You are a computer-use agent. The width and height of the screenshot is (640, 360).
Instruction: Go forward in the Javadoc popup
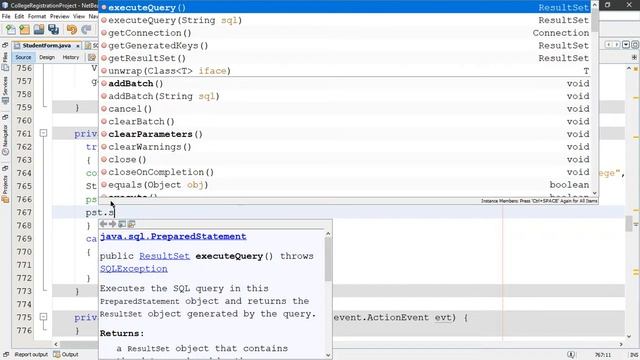coord(112,224)
